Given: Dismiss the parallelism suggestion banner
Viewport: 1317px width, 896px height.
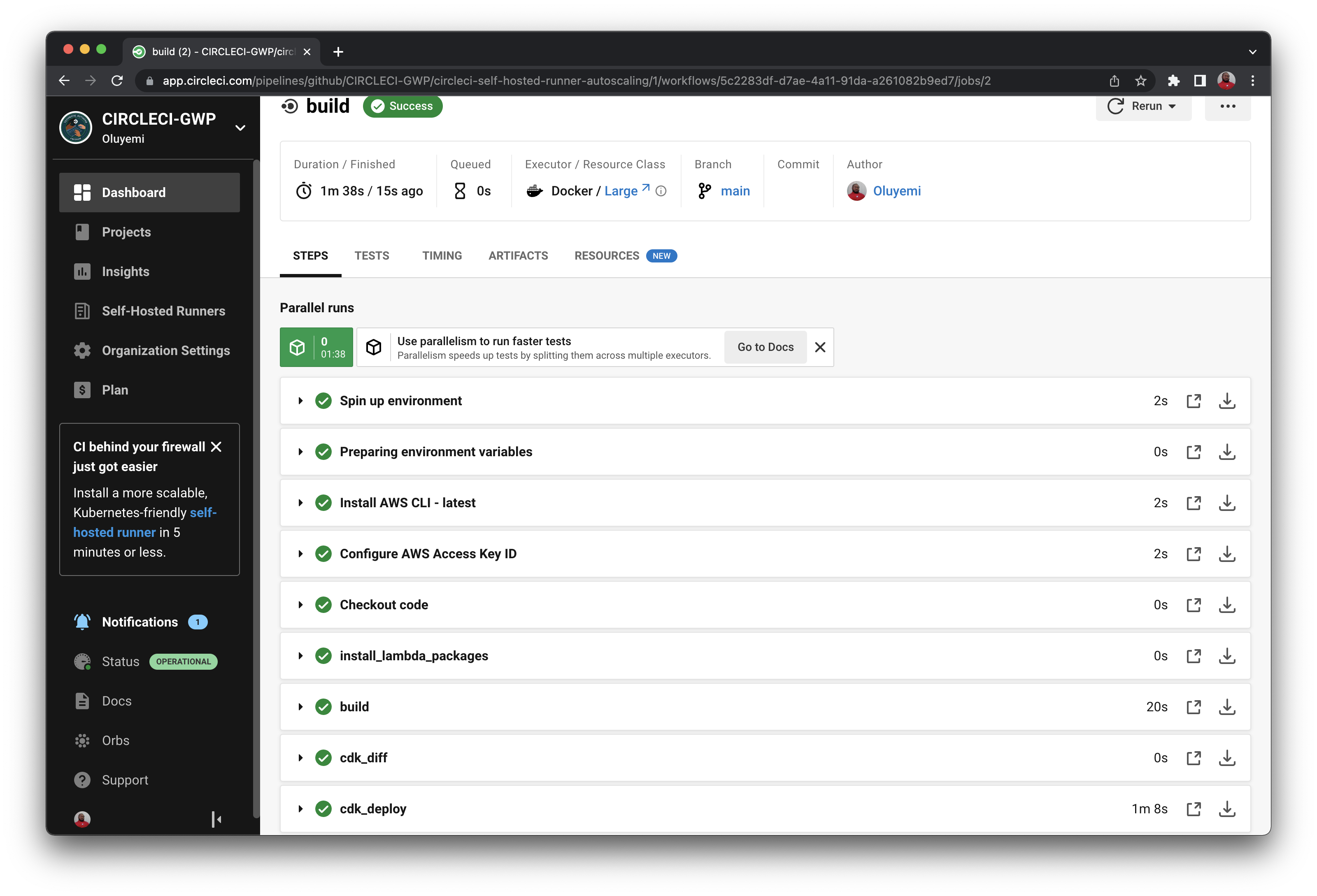Looking at the screenshot, I should tap(820, 347).
